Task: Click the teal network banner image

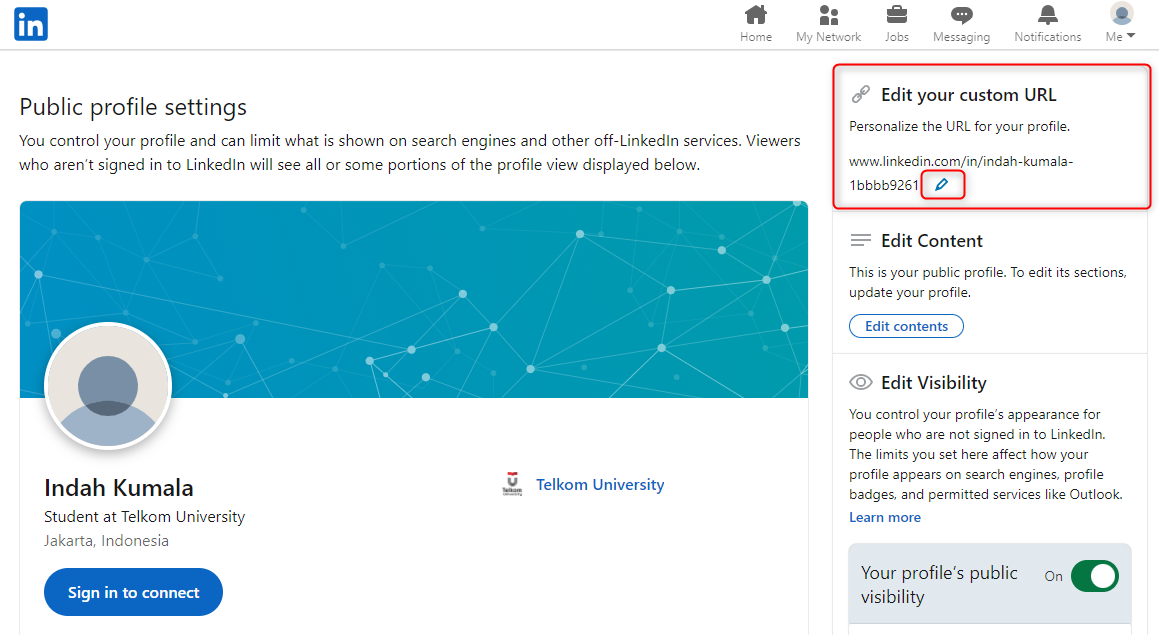Action: point(414,299)
